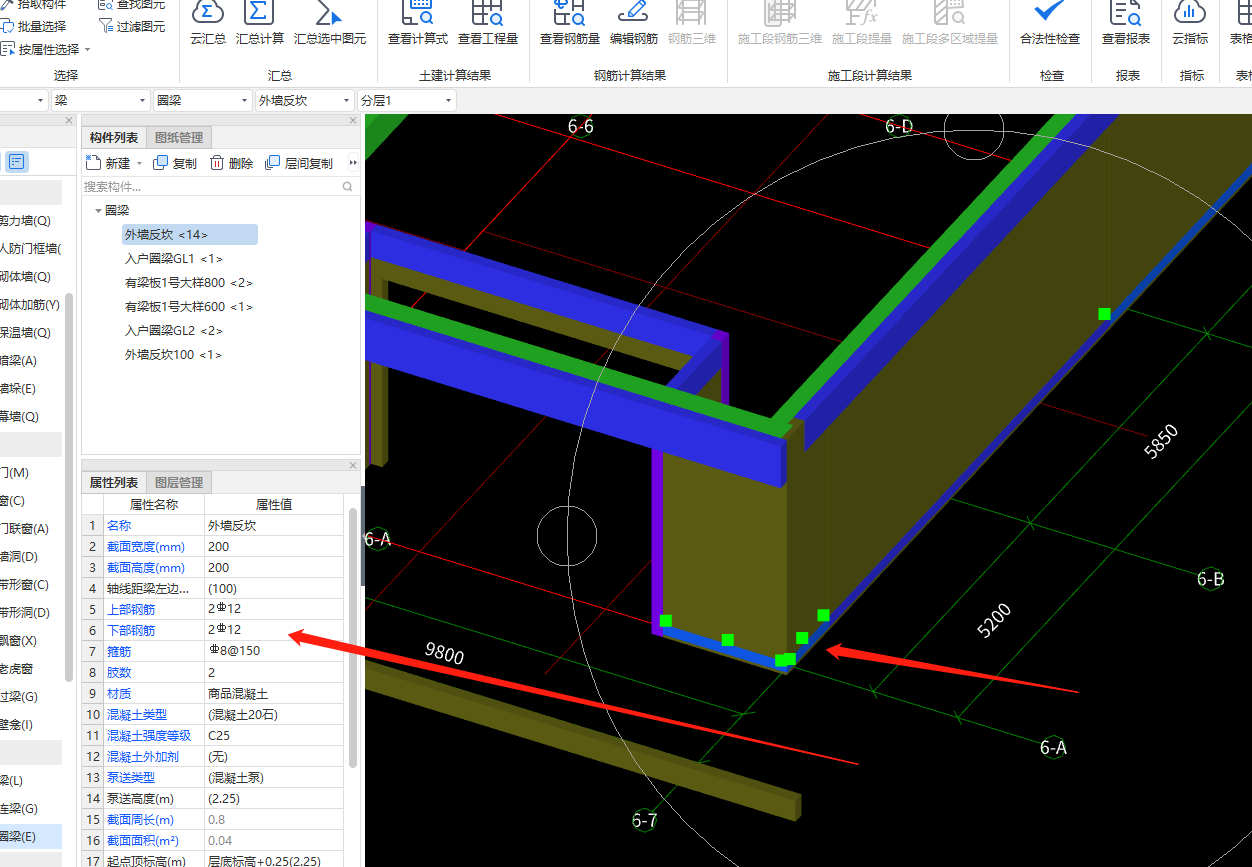The image size is (1252, 867).
Task: Select 批量选择 batch select tool
Action: [34, 27]
